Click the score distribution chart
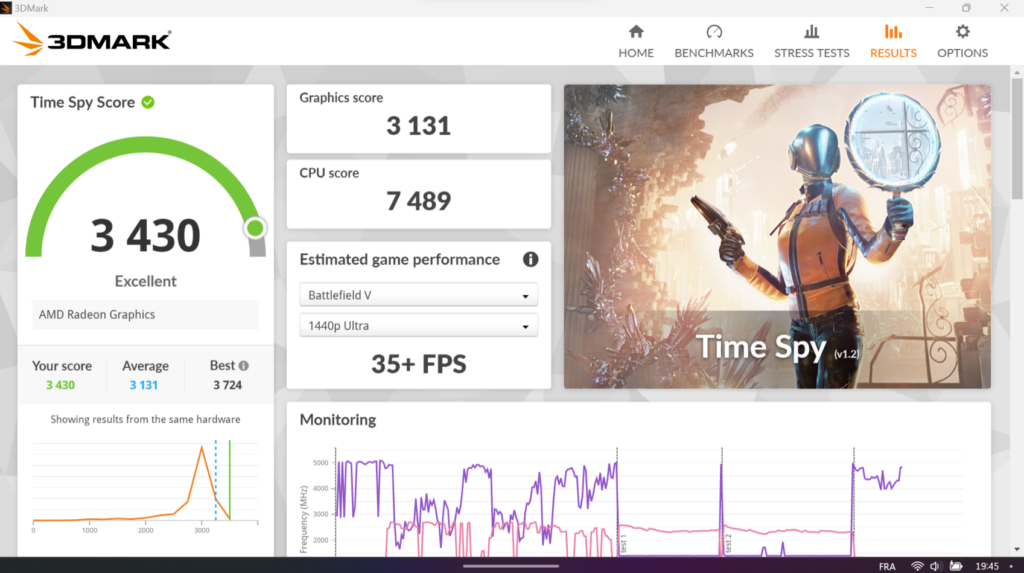The image size is (1024, 573). click(x=146, y=487)
